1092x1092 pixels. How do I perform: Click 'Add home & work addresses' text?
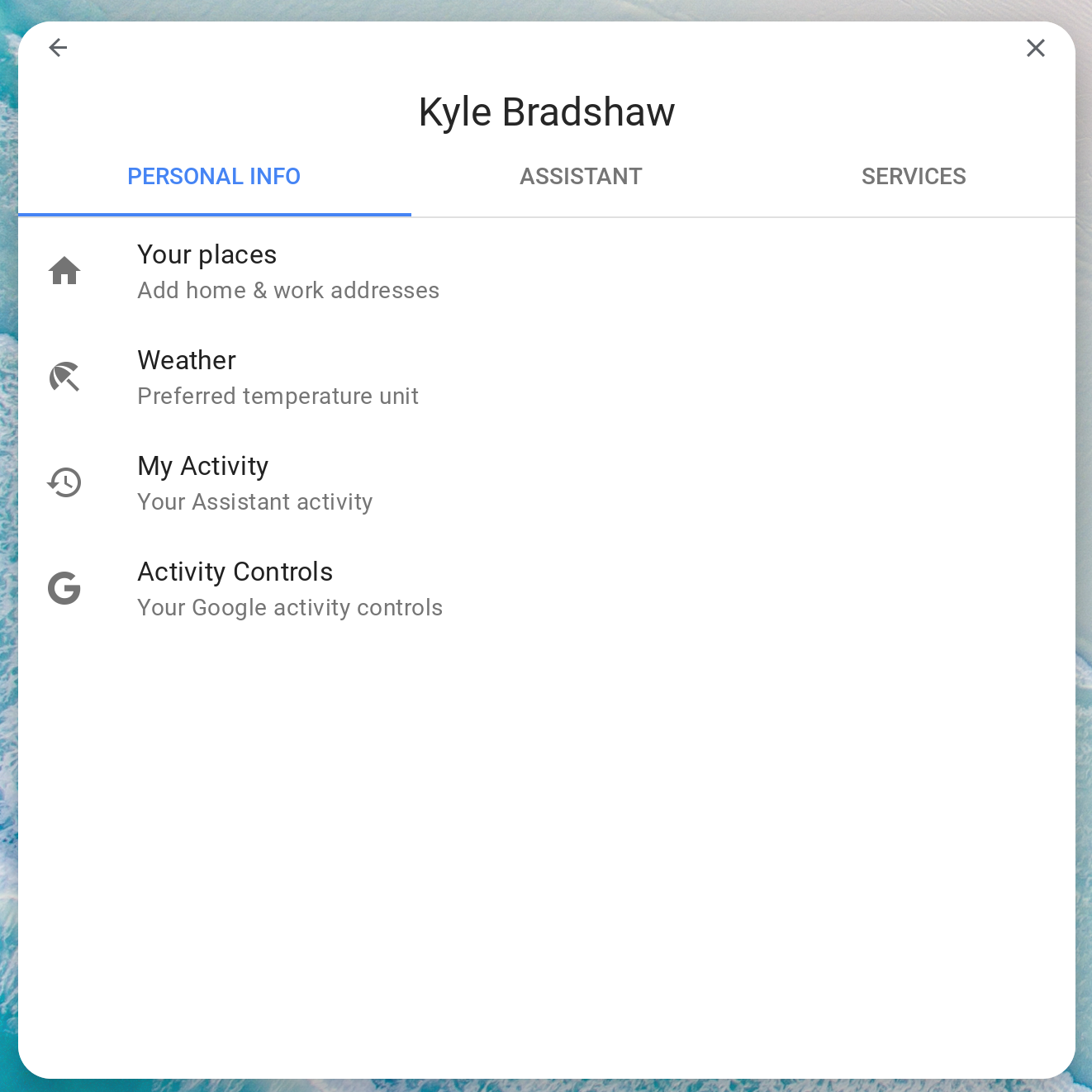point(288,291)
